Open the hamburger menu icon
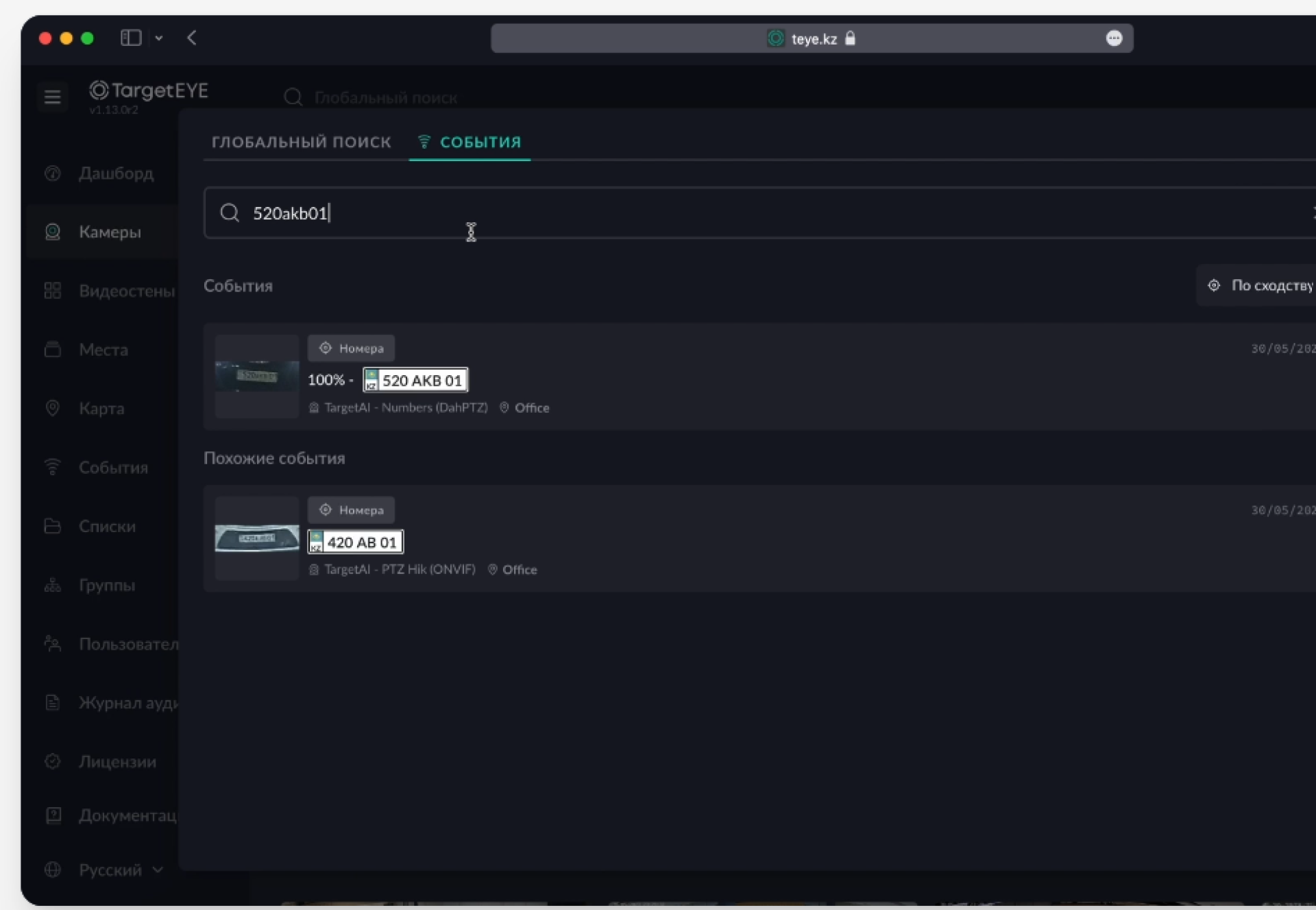The width and height of the screenshot is (1316, 910). [x=52, y=97]
